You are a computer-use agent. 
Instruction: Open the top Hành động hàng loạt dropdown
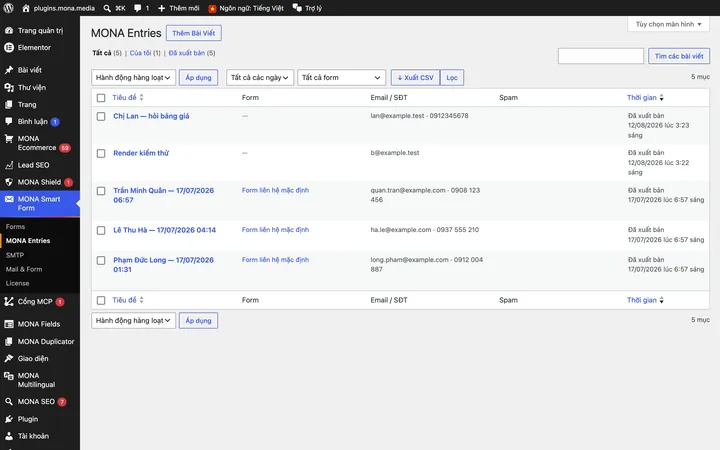click(x=133, y=78)
